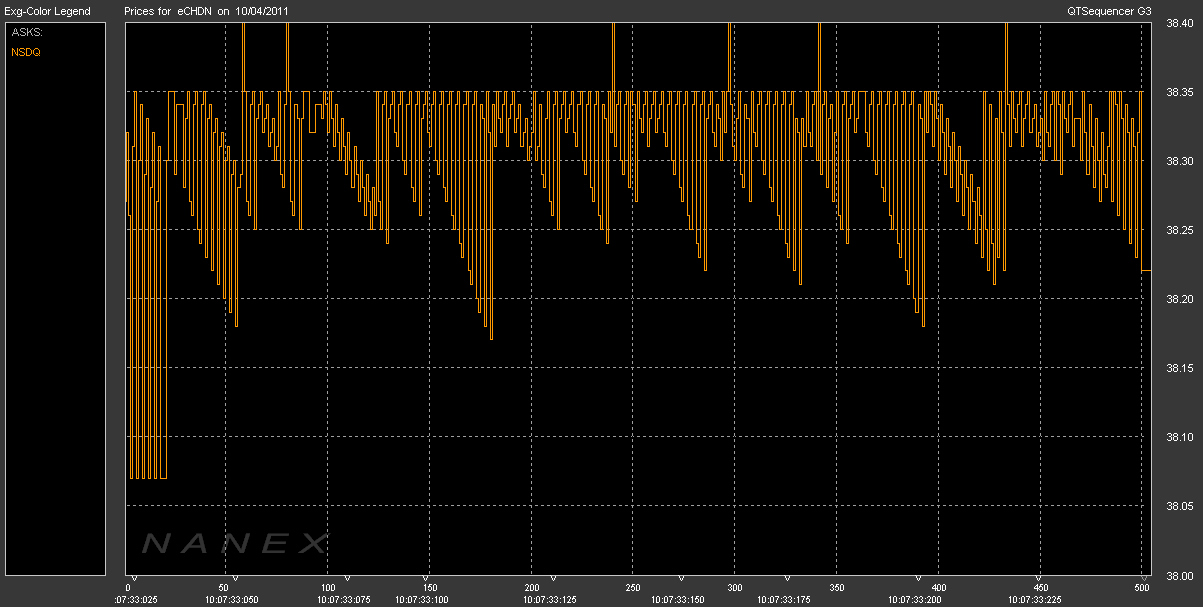
Task: Click the 38.10 price axis label
Action: pos(1180,438)
